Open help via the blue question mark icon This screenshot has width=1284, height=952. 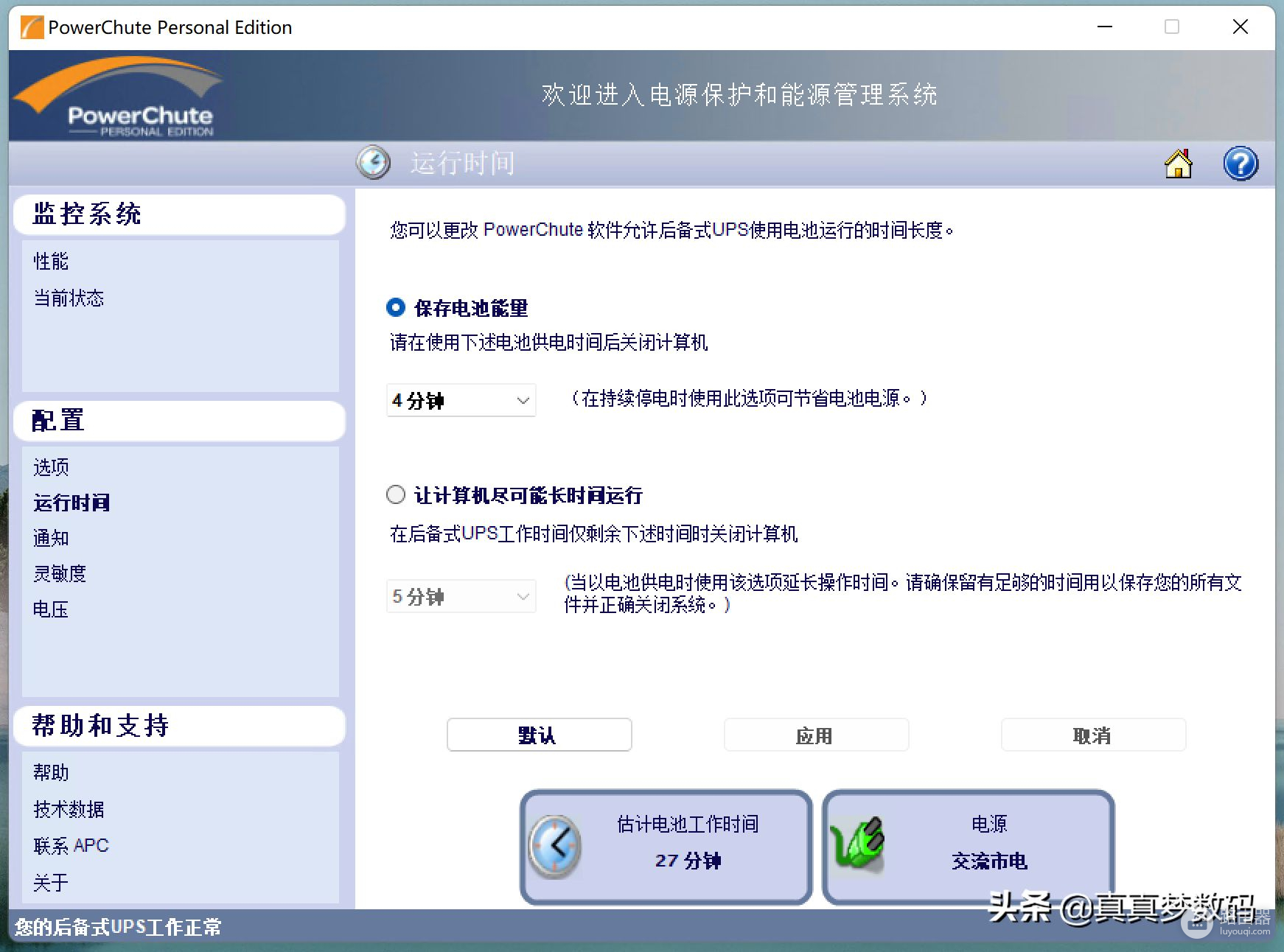pos(1241,164)
